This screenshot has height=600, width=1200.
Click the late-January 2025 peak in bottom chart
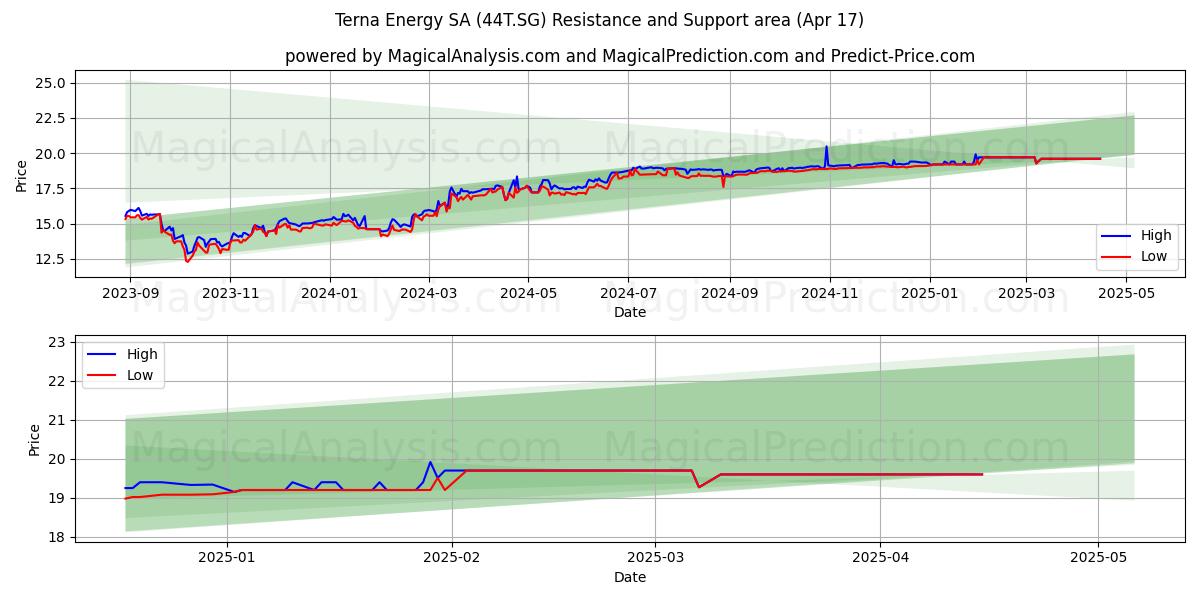tap(430, 462)
